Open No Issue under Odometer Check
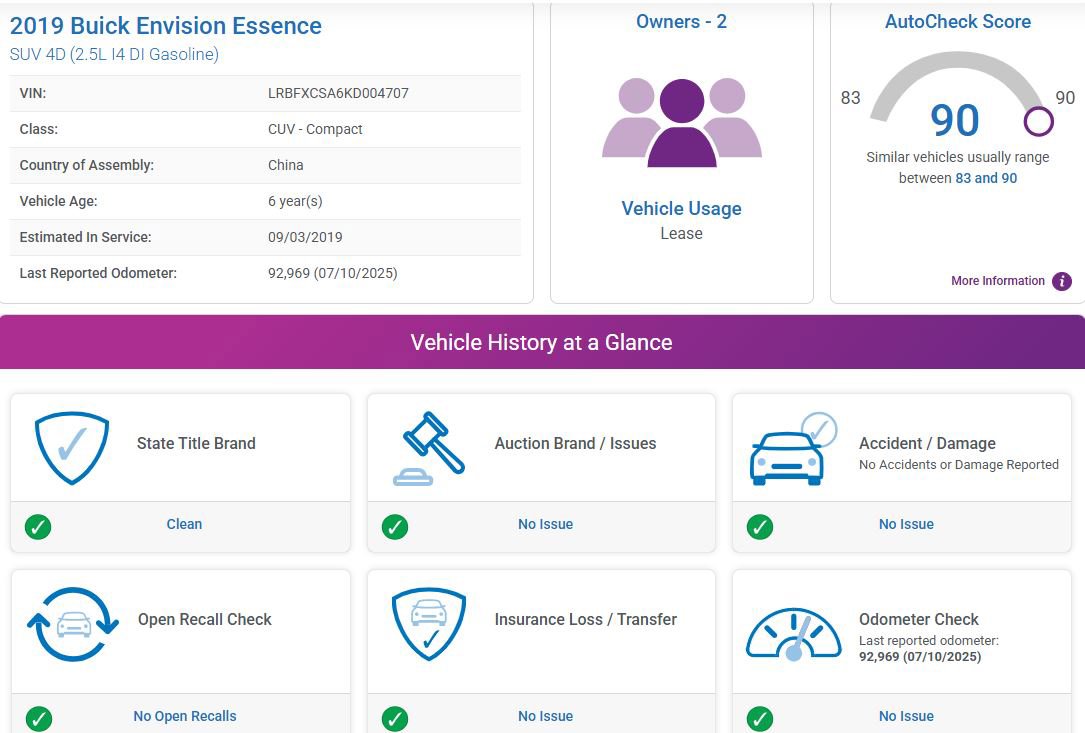The height and width of the screenshot is (733, 1085). 906,716
